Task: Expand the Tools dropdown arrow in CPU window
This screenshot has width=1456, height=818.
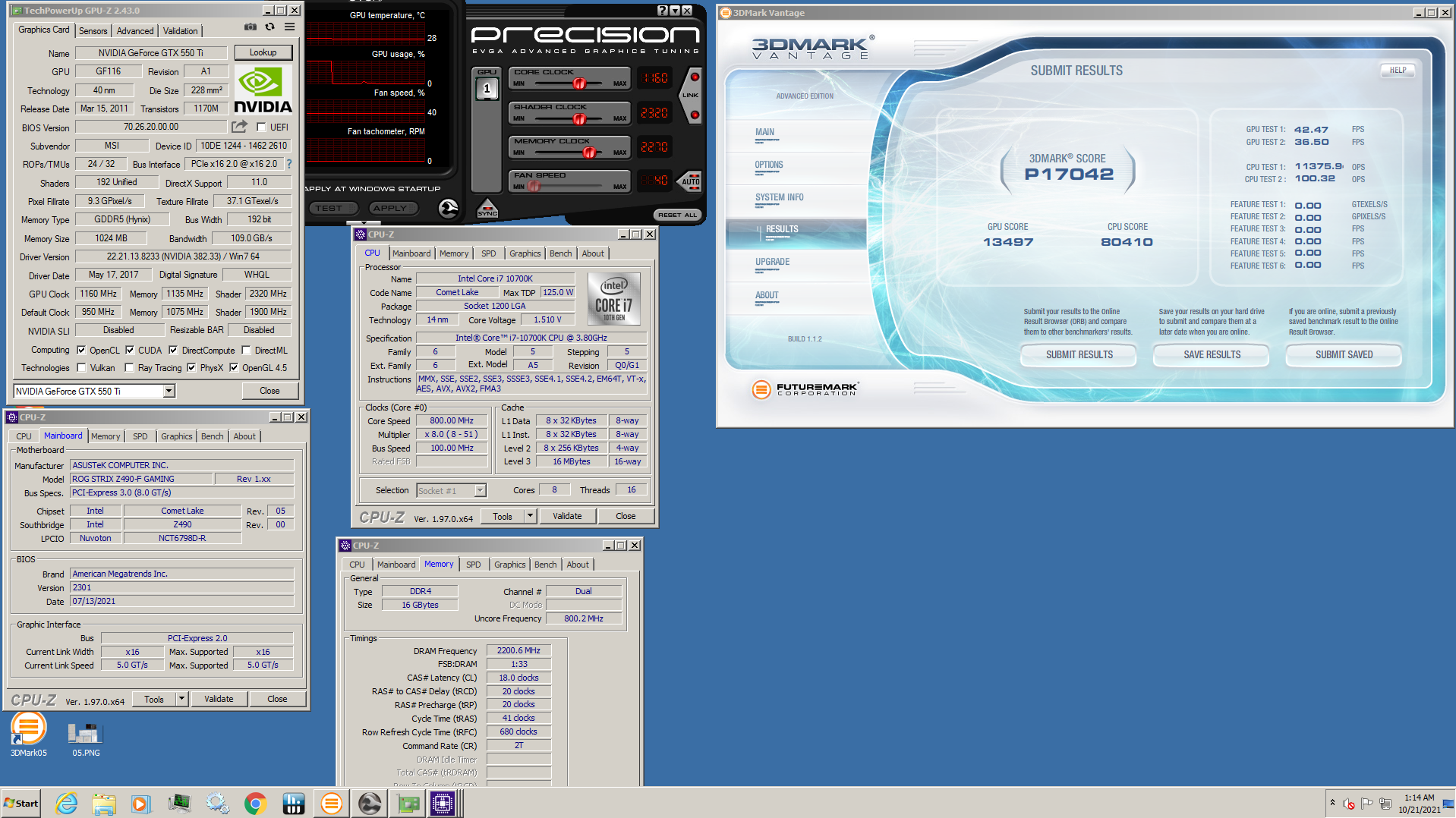Action: [x=530, y=516]
